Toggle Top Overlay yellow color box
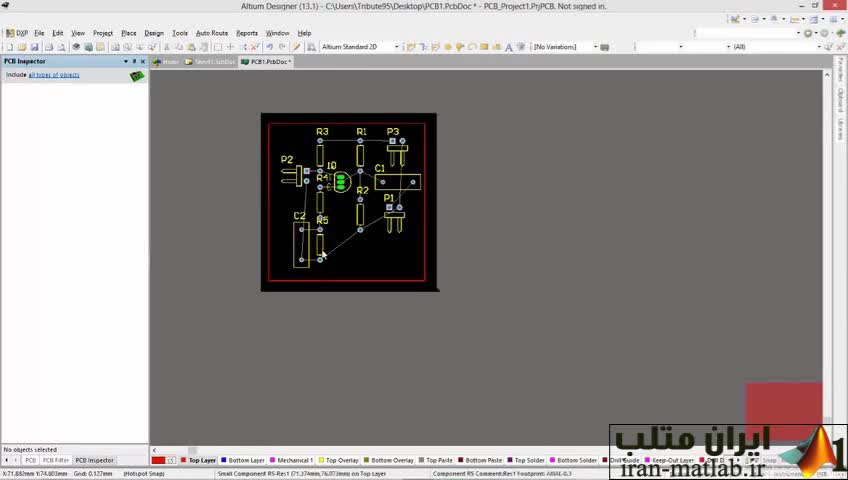 click(x=321, y=461)
